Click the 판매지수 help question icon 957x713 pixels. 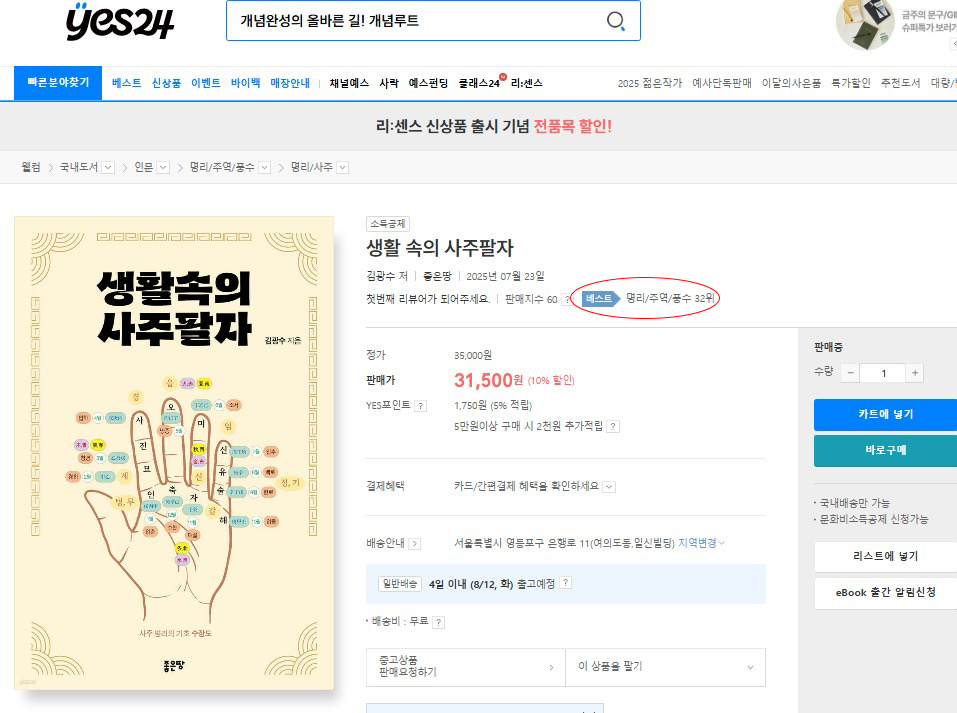[567, 299]
